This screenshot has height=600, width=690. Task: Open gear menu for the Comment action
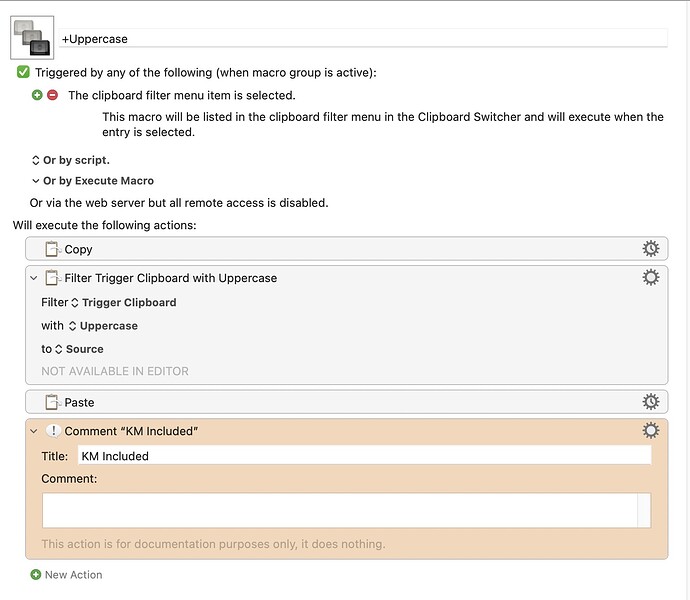650,430
